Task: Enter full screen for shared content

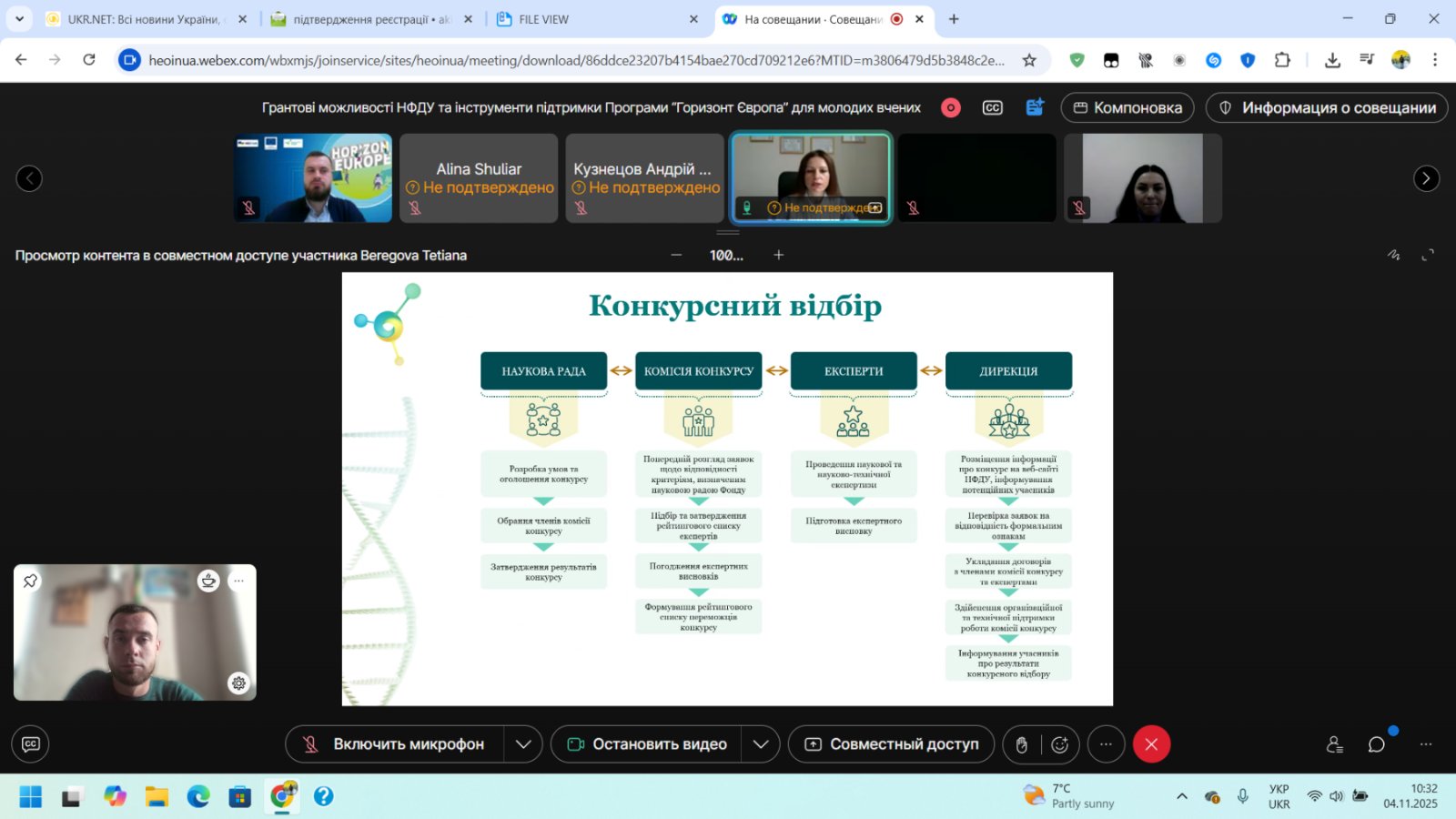Action: (x=1428, y=256)
